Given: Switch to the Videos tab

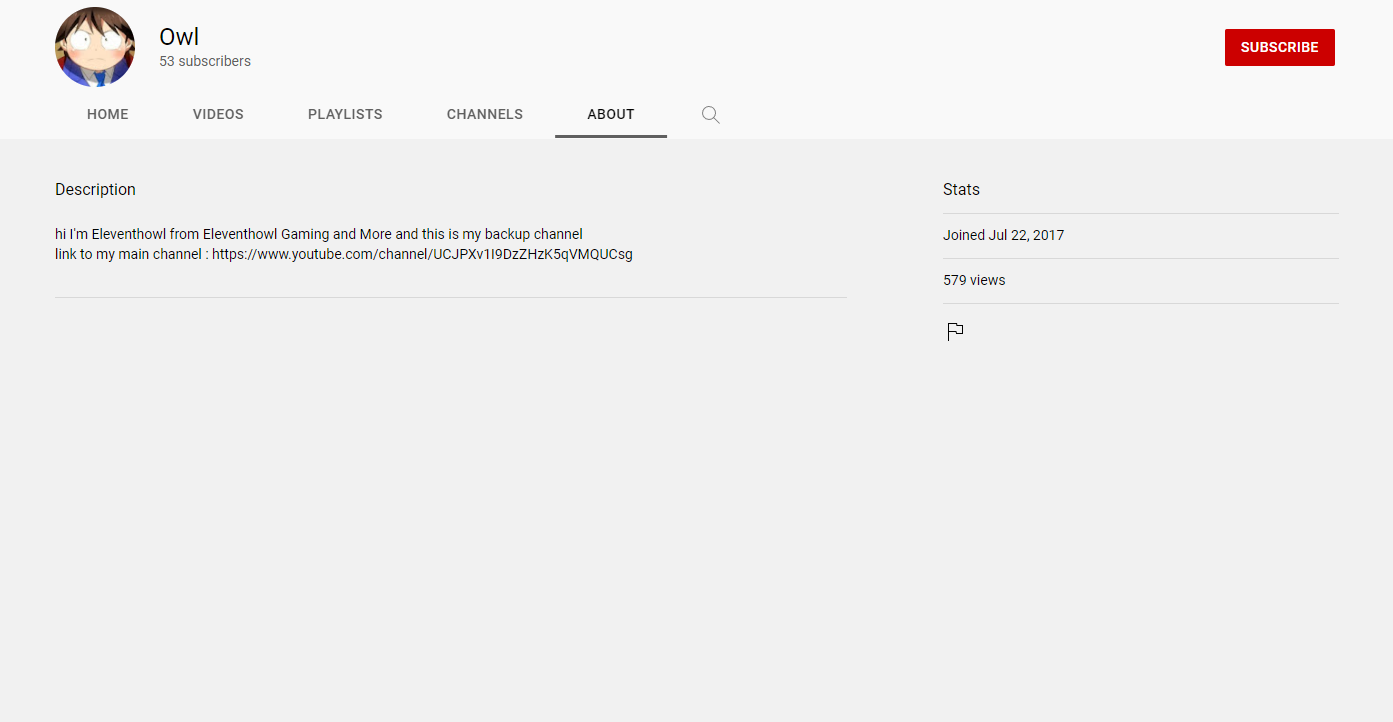Looking at the screenshot, I should [218, 114].
